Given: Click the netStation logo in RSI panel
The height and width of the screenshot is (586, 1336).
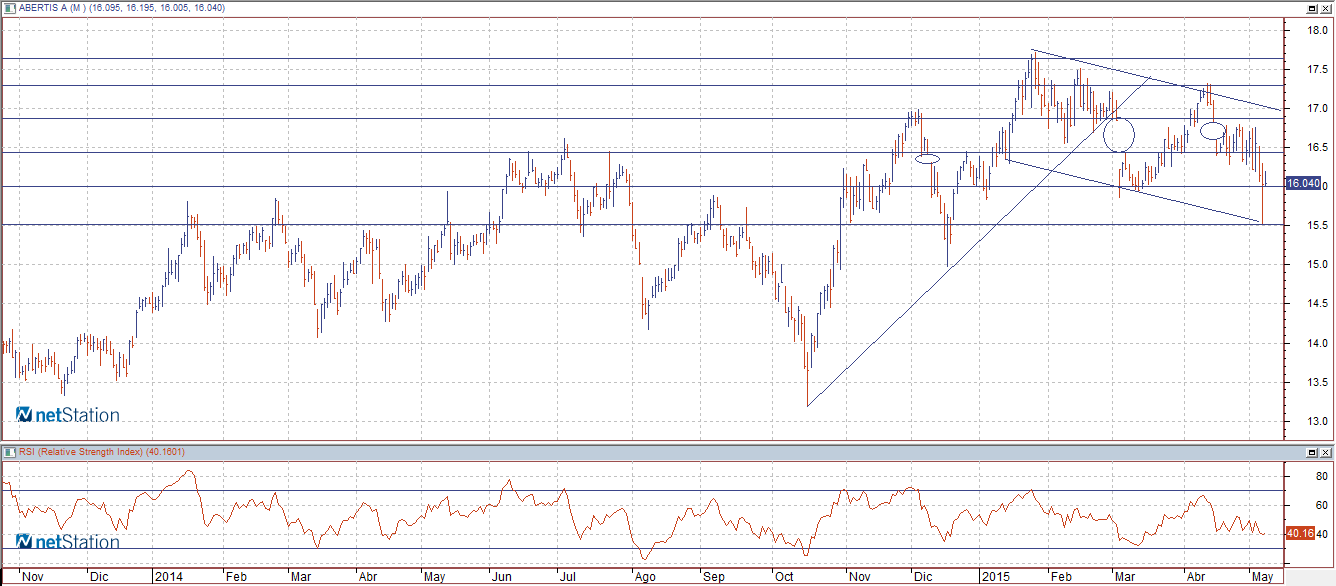Looking at the screenshot, I should (68, 542).
